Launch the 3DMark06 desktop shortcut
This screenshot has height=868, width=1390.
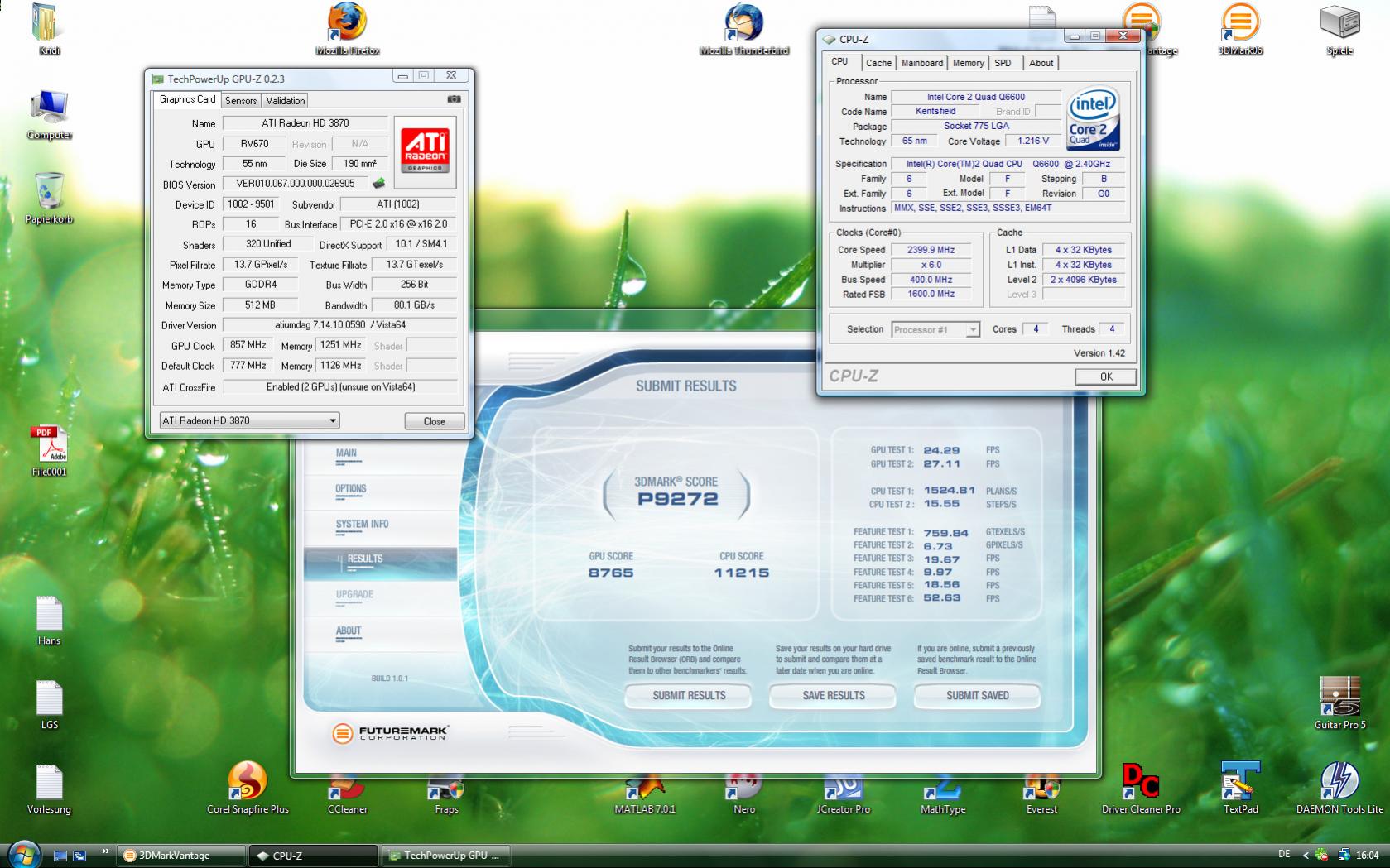tap(1240, 28)
